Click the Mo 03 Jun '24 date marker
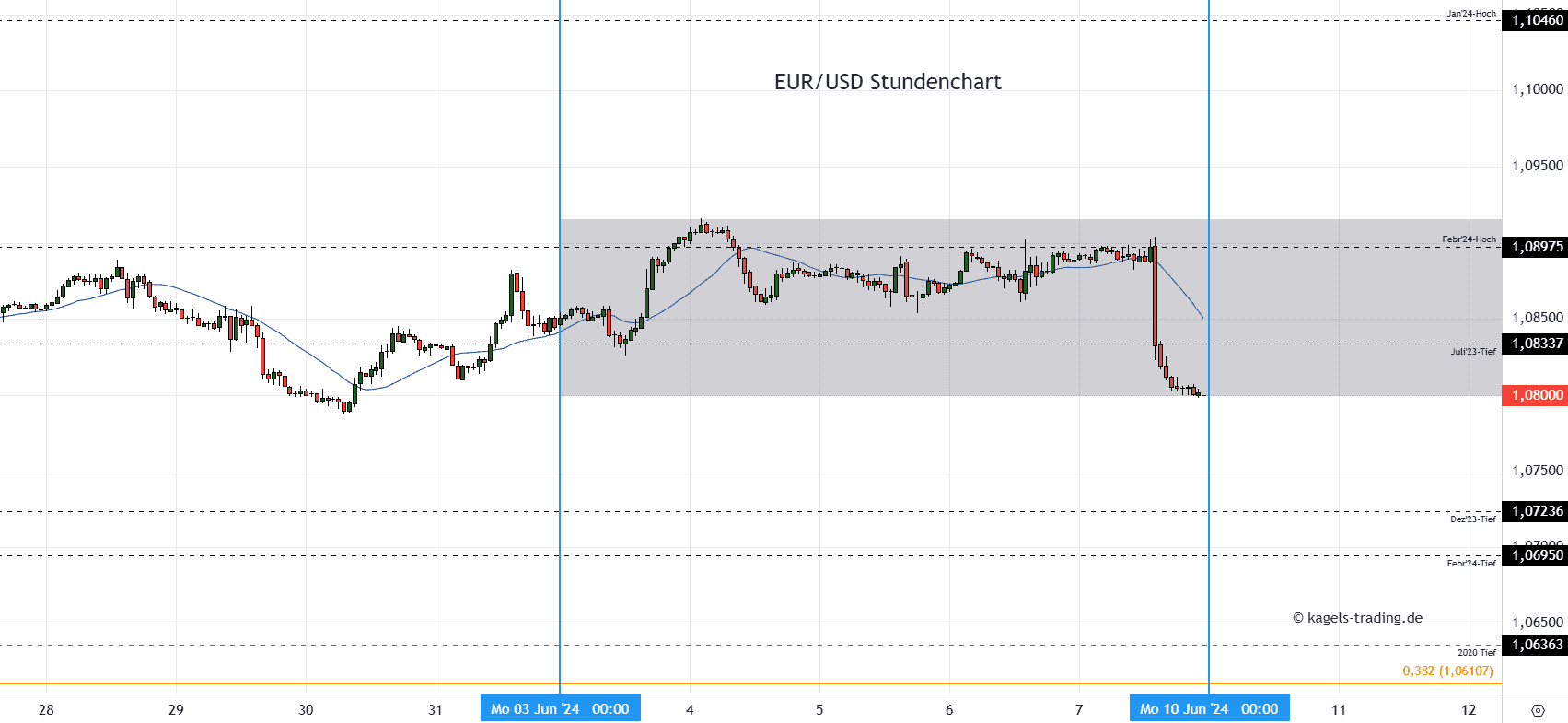 (560, 709)
